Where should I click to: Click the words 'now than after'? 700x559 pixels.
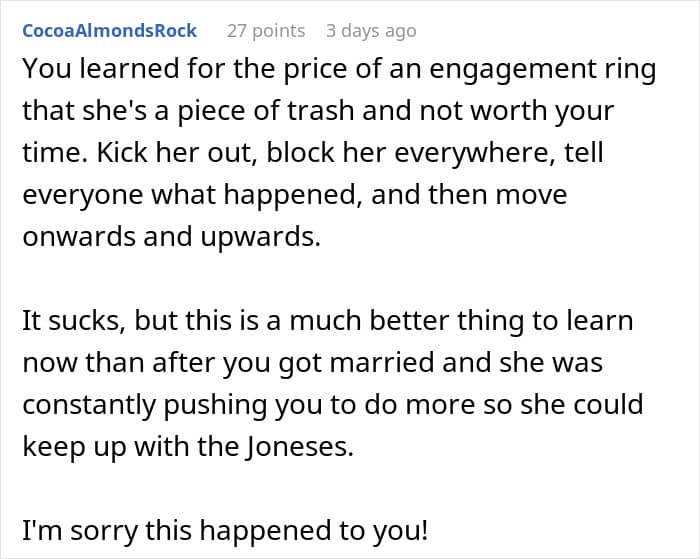click(118, 361)
